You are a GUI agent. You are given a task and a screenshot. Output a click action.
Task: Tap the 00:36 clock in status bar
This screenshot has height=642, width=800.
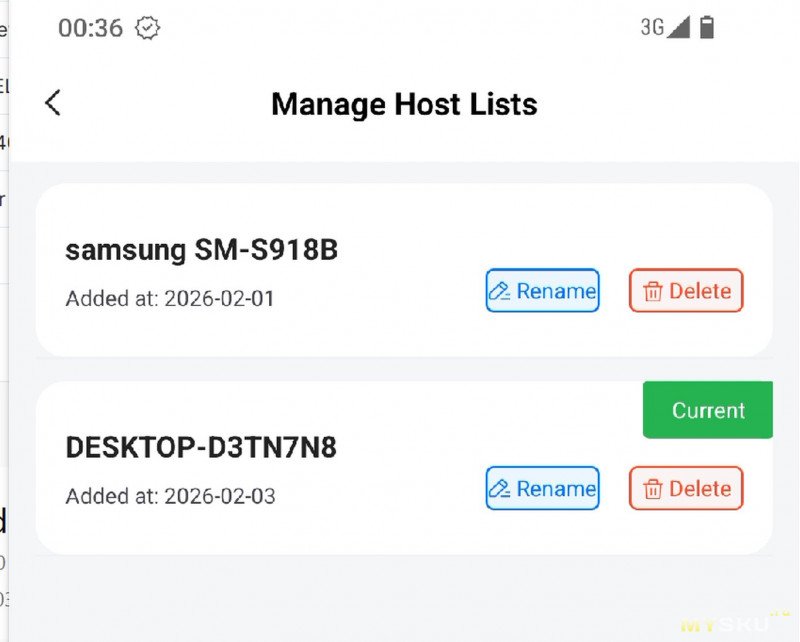click(90, 28)
